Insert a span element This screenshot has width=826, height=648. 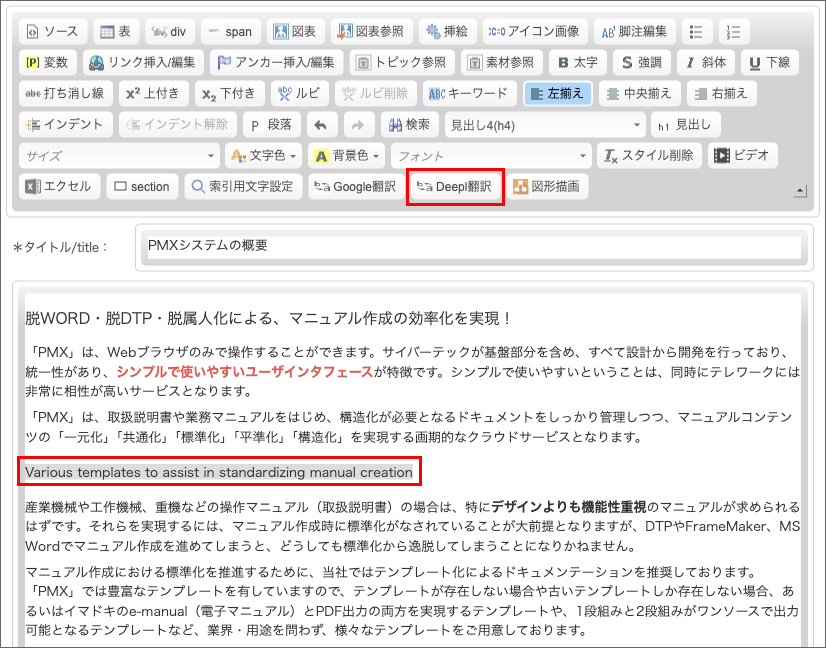231,32
